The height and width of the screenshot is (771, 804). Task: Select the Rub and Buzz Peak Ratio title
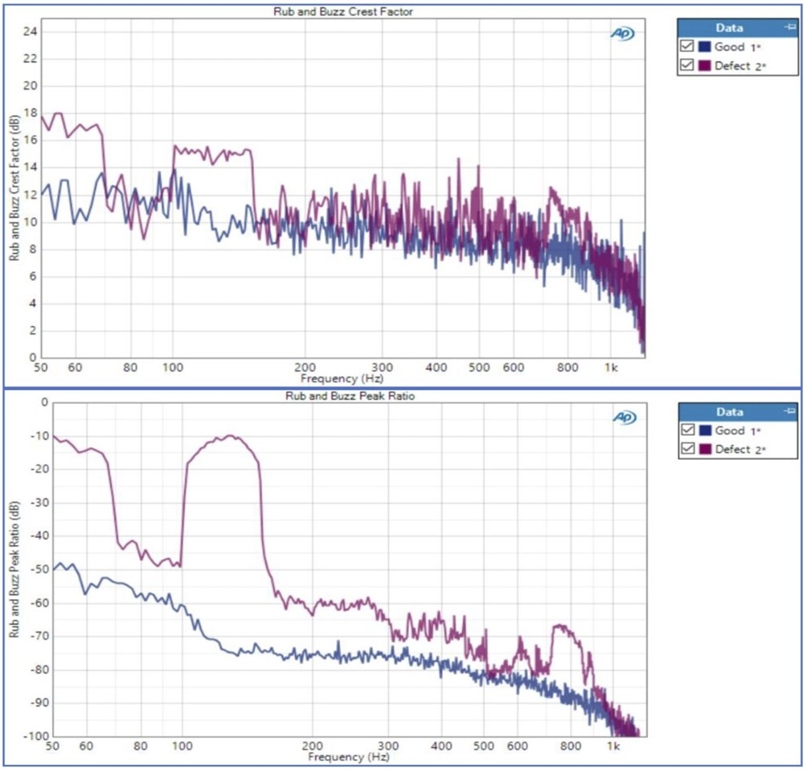coord(350,396)
